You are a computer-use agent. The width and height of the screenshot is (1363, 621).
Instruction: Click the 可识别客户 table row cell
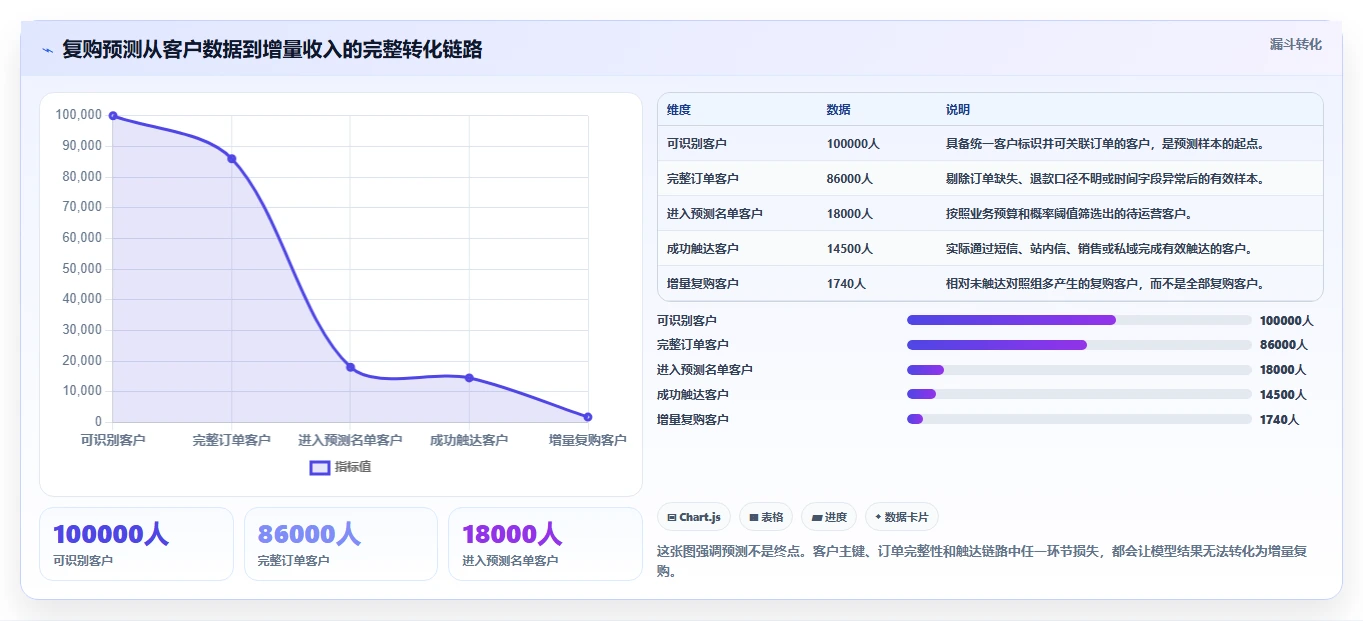[697, 144]
